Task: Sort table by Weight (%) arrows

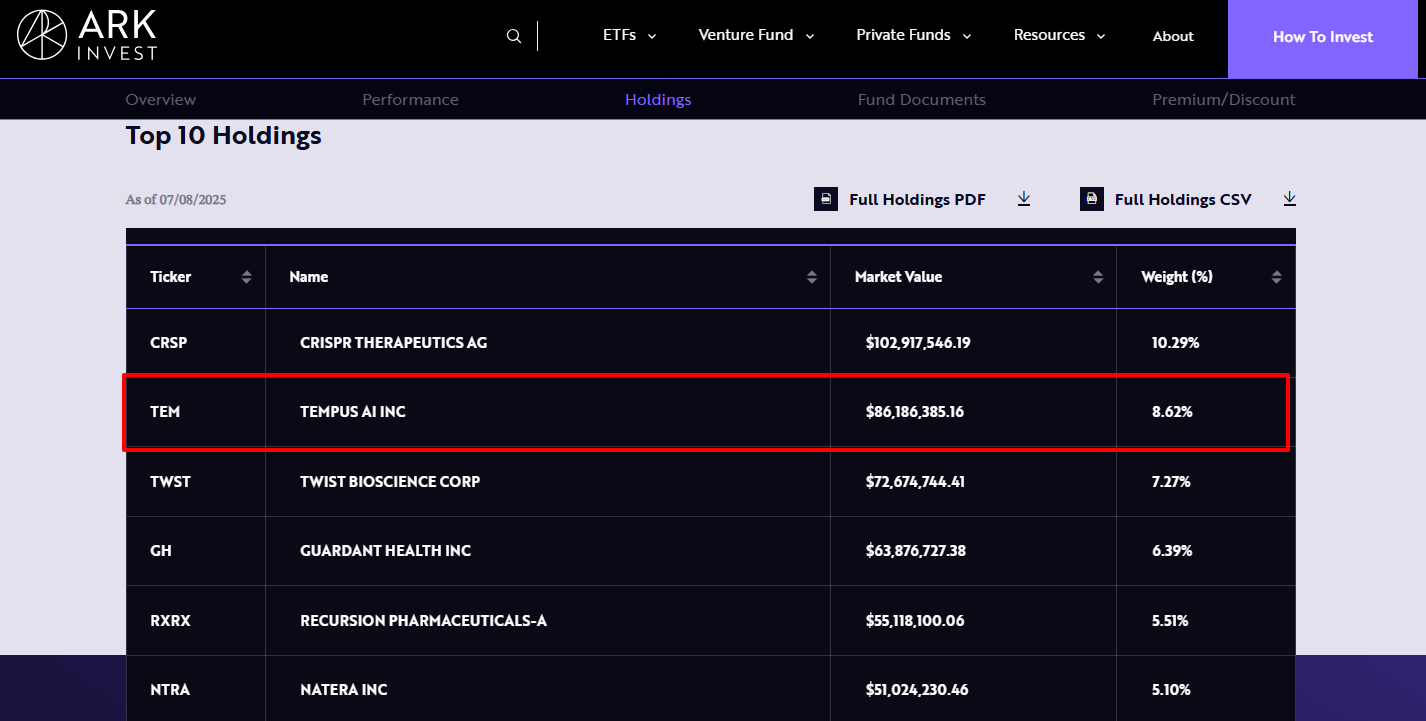Action: pyautogui.click(x=1276, y=277)
